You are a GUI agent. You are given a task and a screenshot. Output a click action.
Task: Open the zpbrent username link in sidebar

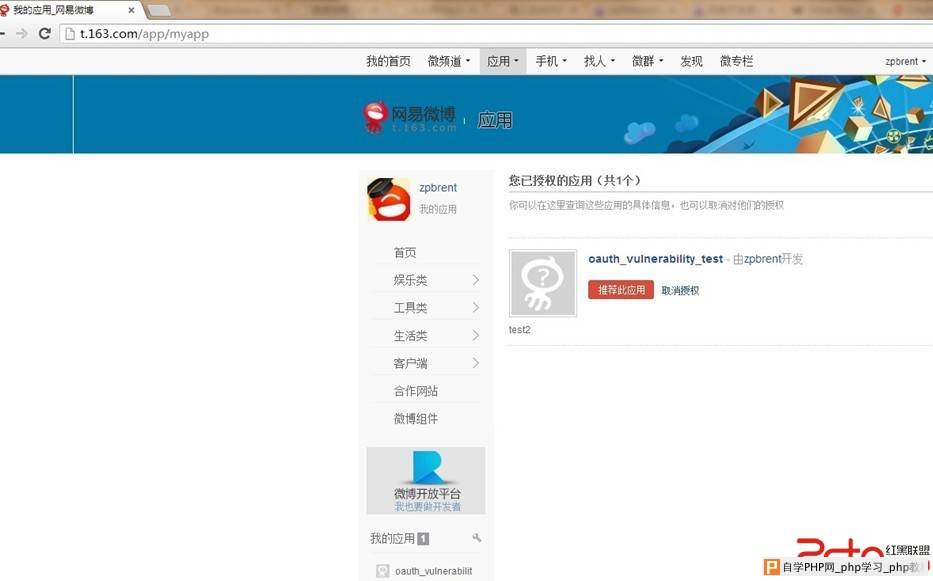coord(438,188)
